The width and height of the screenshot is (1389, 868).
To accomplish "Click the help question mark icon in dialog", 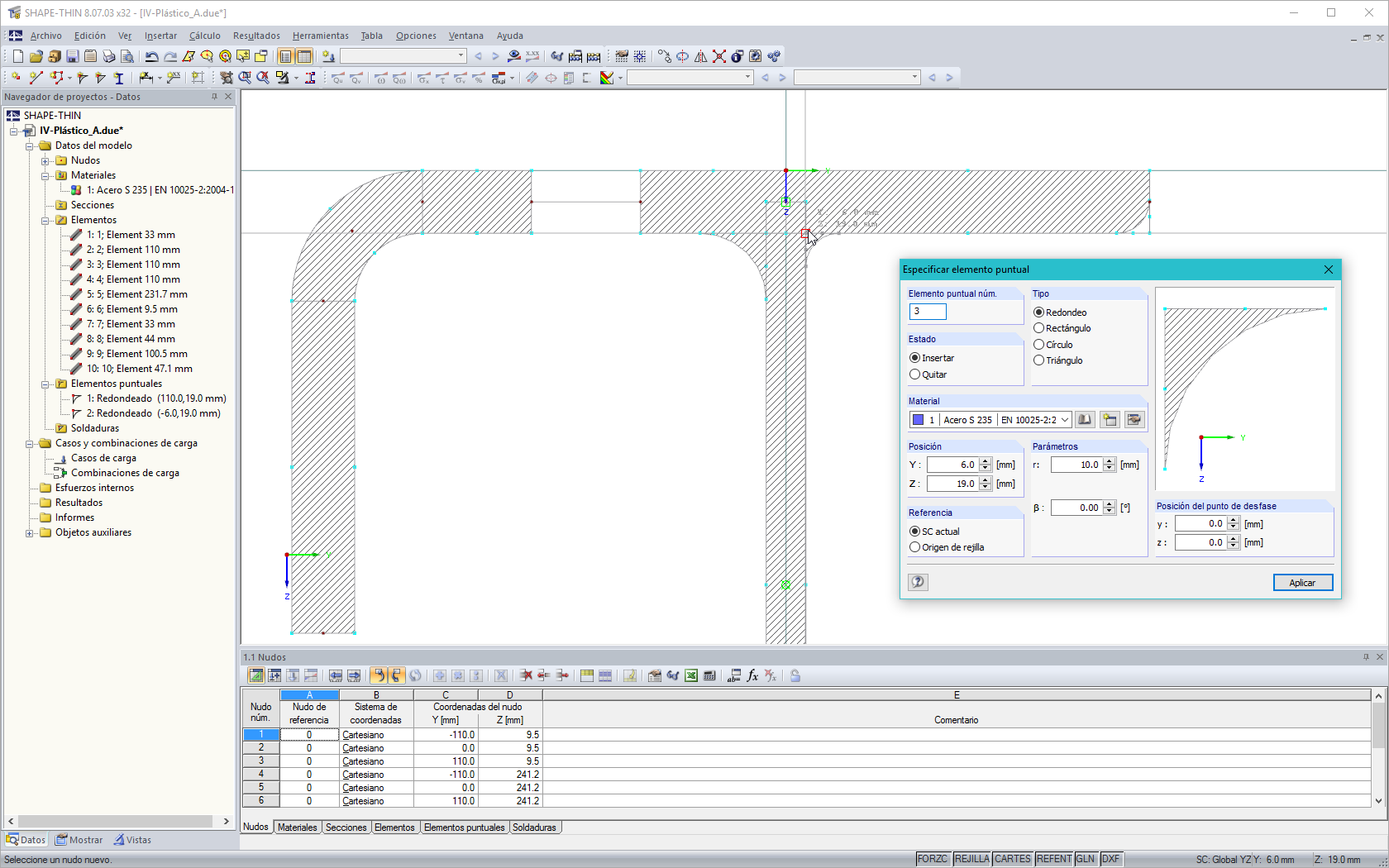I will click(918, 582).
